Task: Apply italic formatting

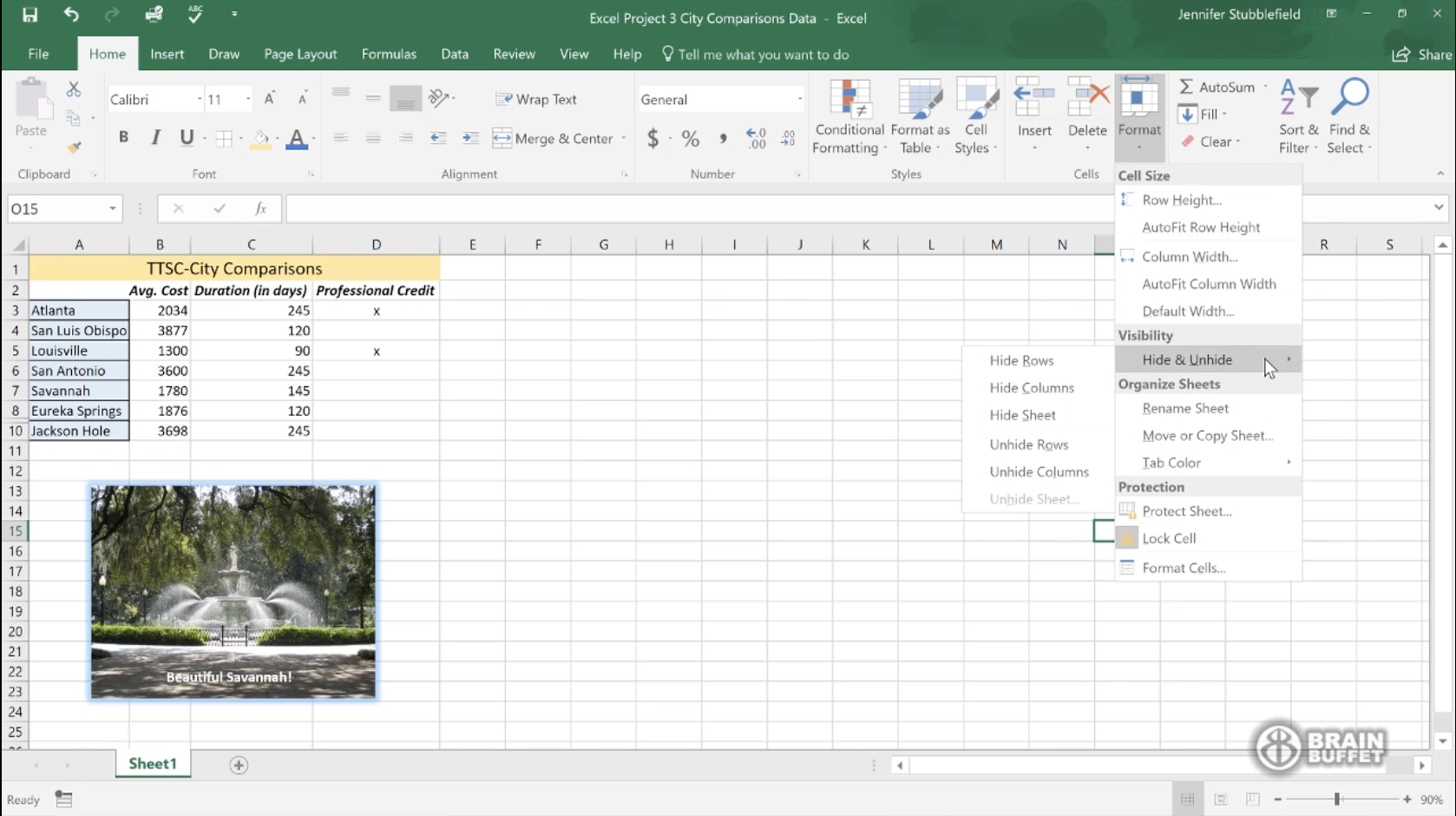Action: pyautogui.click(x=156, y=137)
